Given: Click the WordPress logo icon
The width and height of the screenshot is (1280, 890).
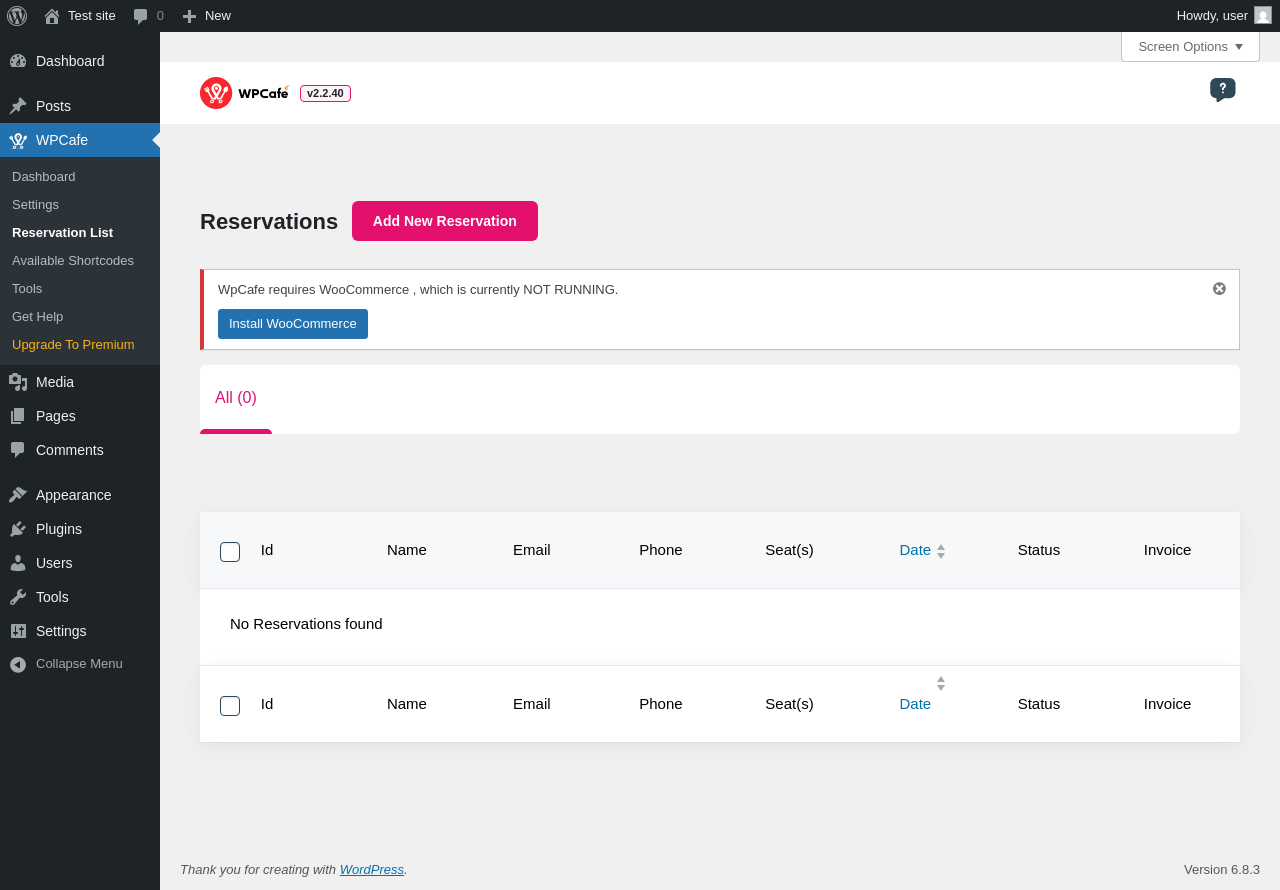Looking at the screenshot, I should click(17, 16).
